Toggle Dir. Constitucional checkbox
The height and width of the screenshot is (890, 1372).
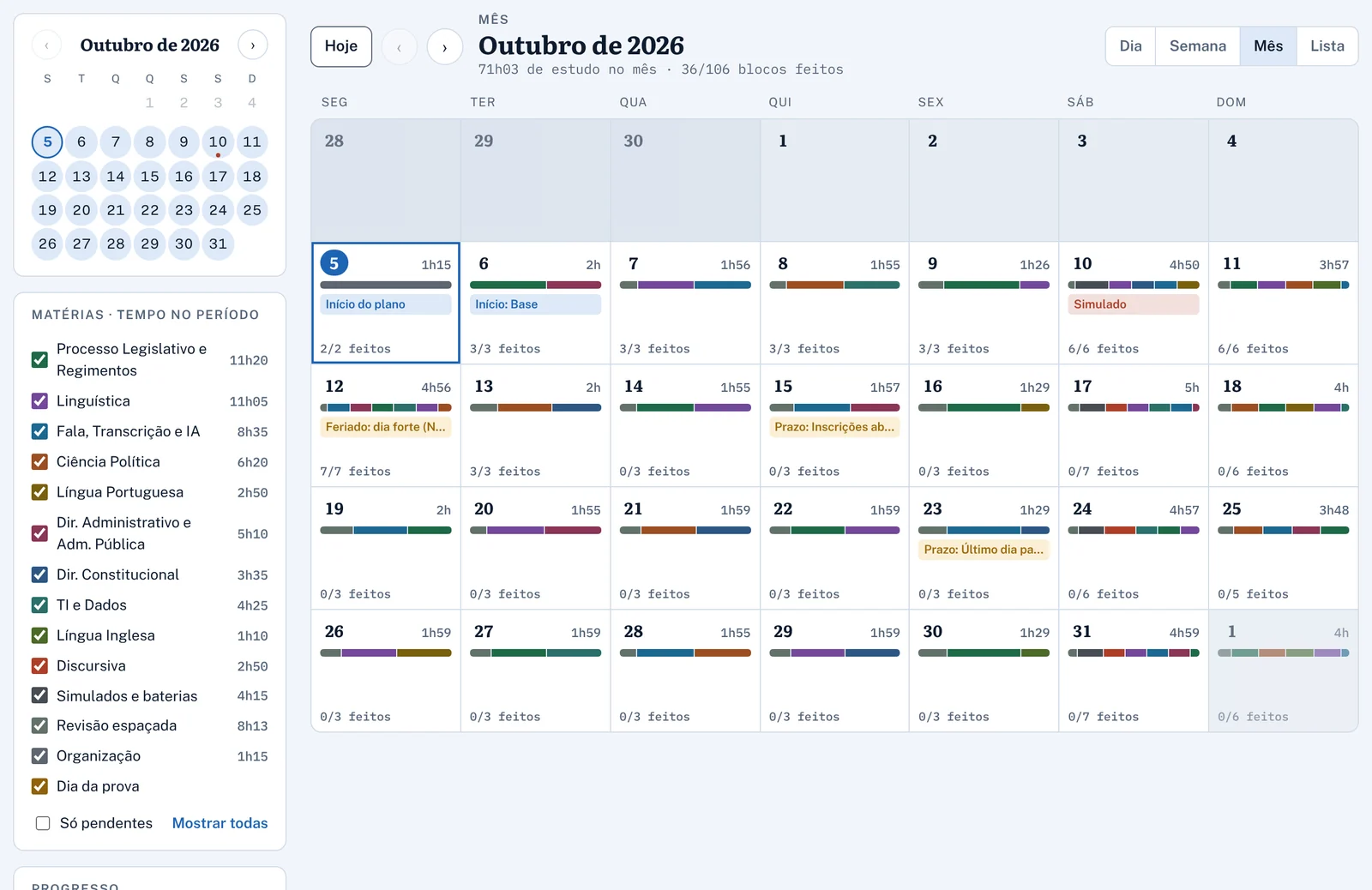(39, 574)
